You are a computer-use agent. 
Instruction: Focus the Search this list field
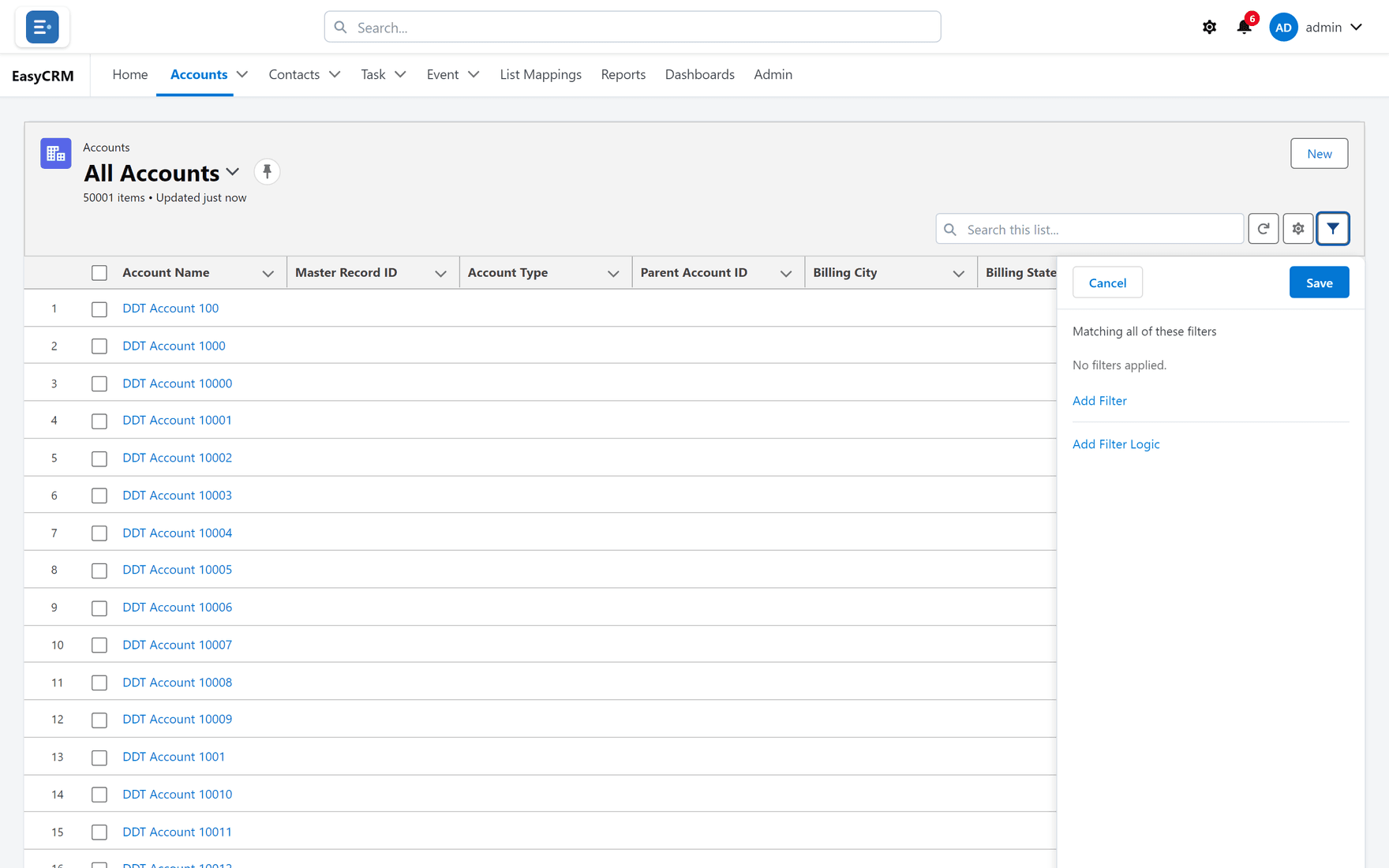pyautogui.click(x=1089, y=229)
